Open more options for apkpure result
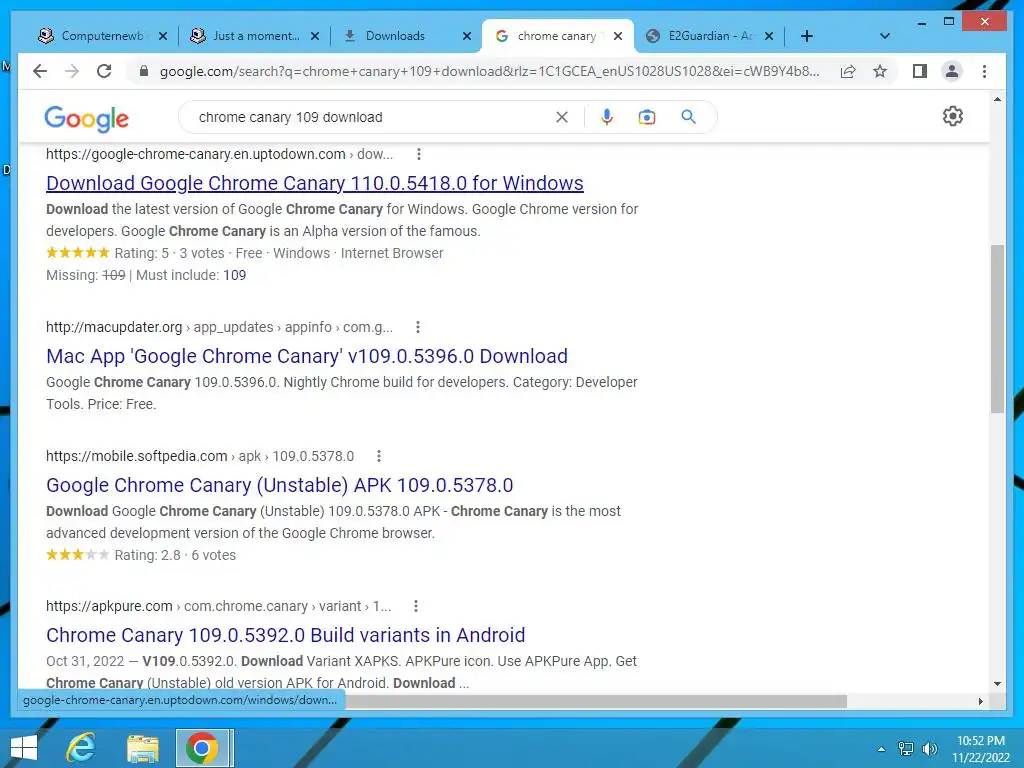The height and width of the screenshot is (768, 1024). pos(416,606)
